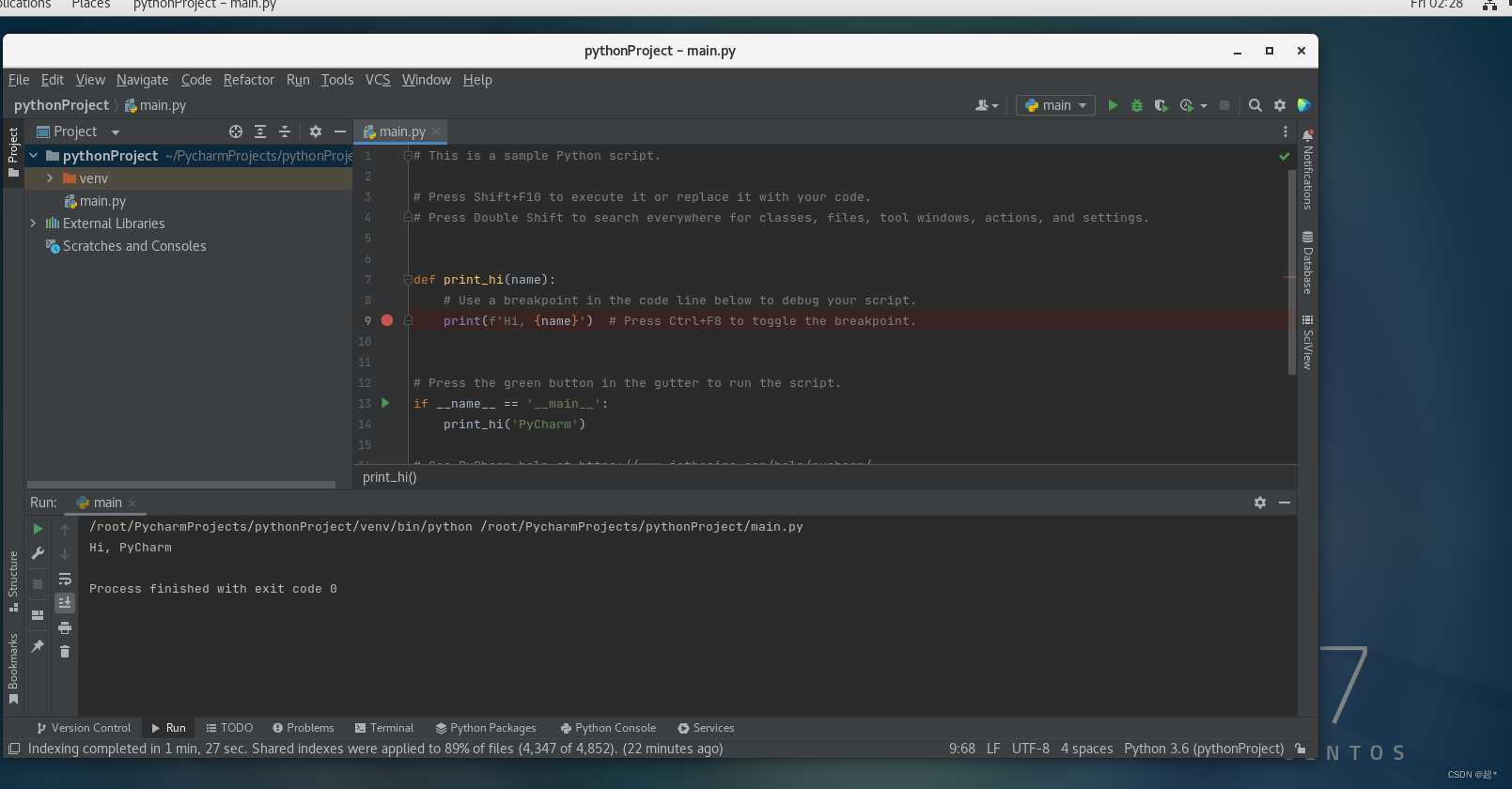The height and width of the screenshot is (789, 1512).
Task: Click the profiler clock-with-play icon
Action: point(1187,105)
